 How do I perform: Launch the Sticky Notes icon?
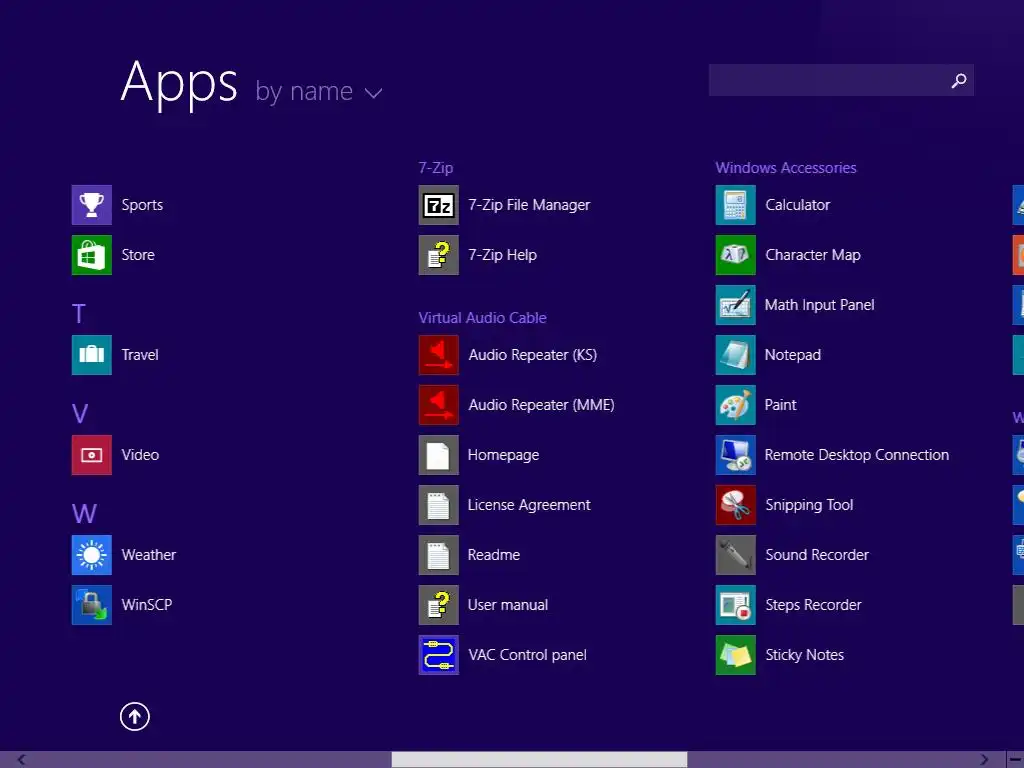[735, 654]
